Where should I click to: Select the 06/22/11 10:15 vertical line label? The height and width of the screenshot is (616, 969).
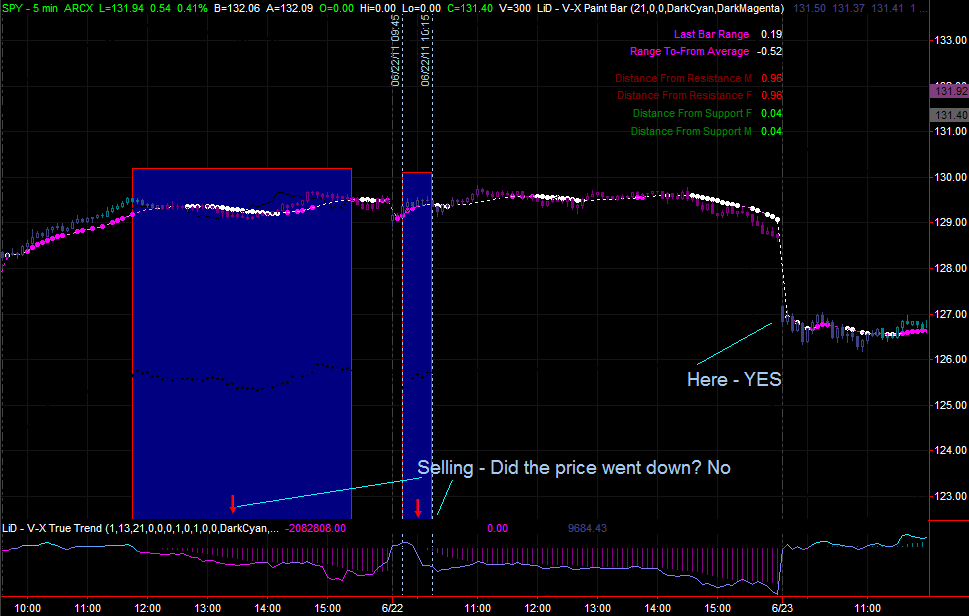coord(426,51)
